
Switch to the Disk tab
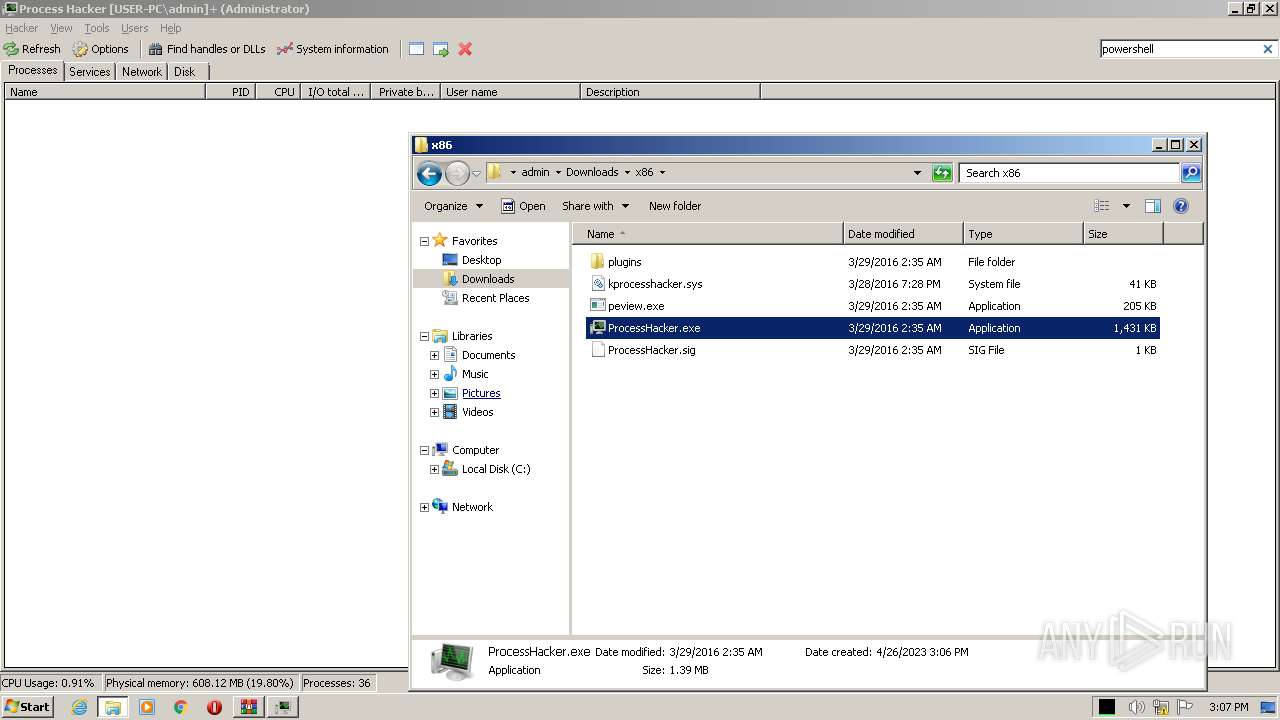(x=185, y=72)
